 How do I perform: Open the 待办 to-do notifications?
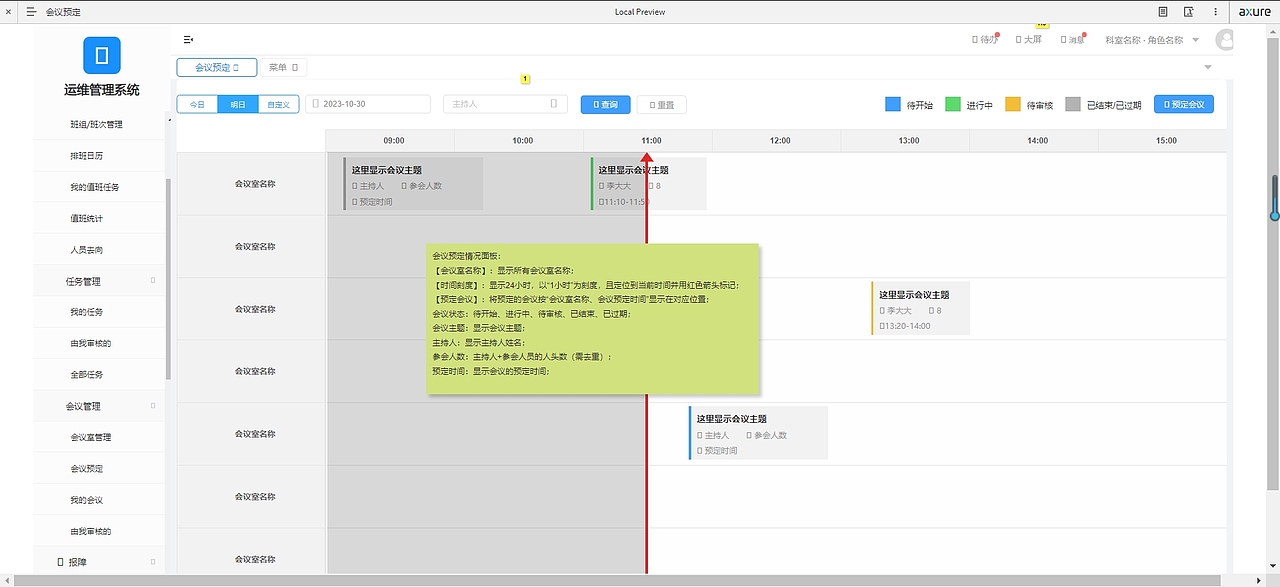coord(986,40)
